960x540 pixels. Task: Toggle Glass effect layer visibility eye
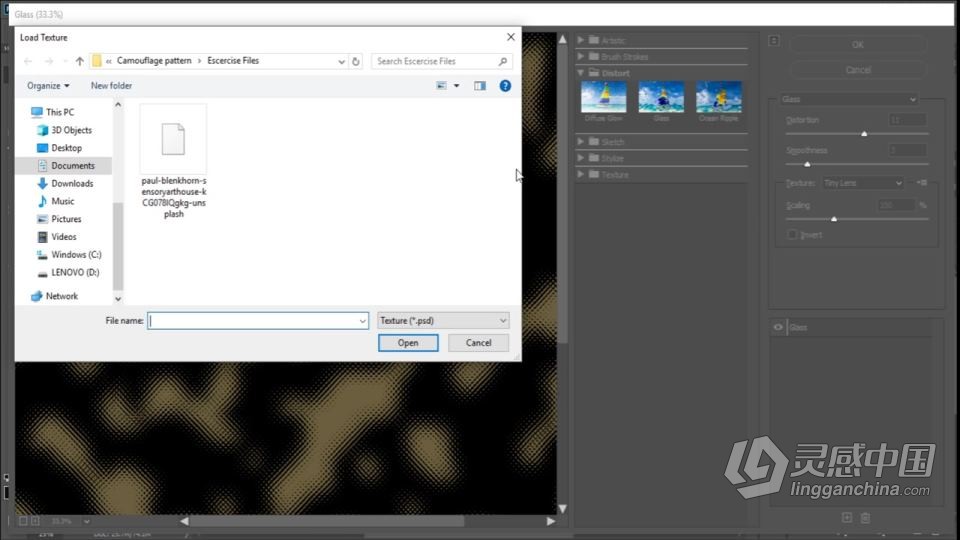(778, 328)
